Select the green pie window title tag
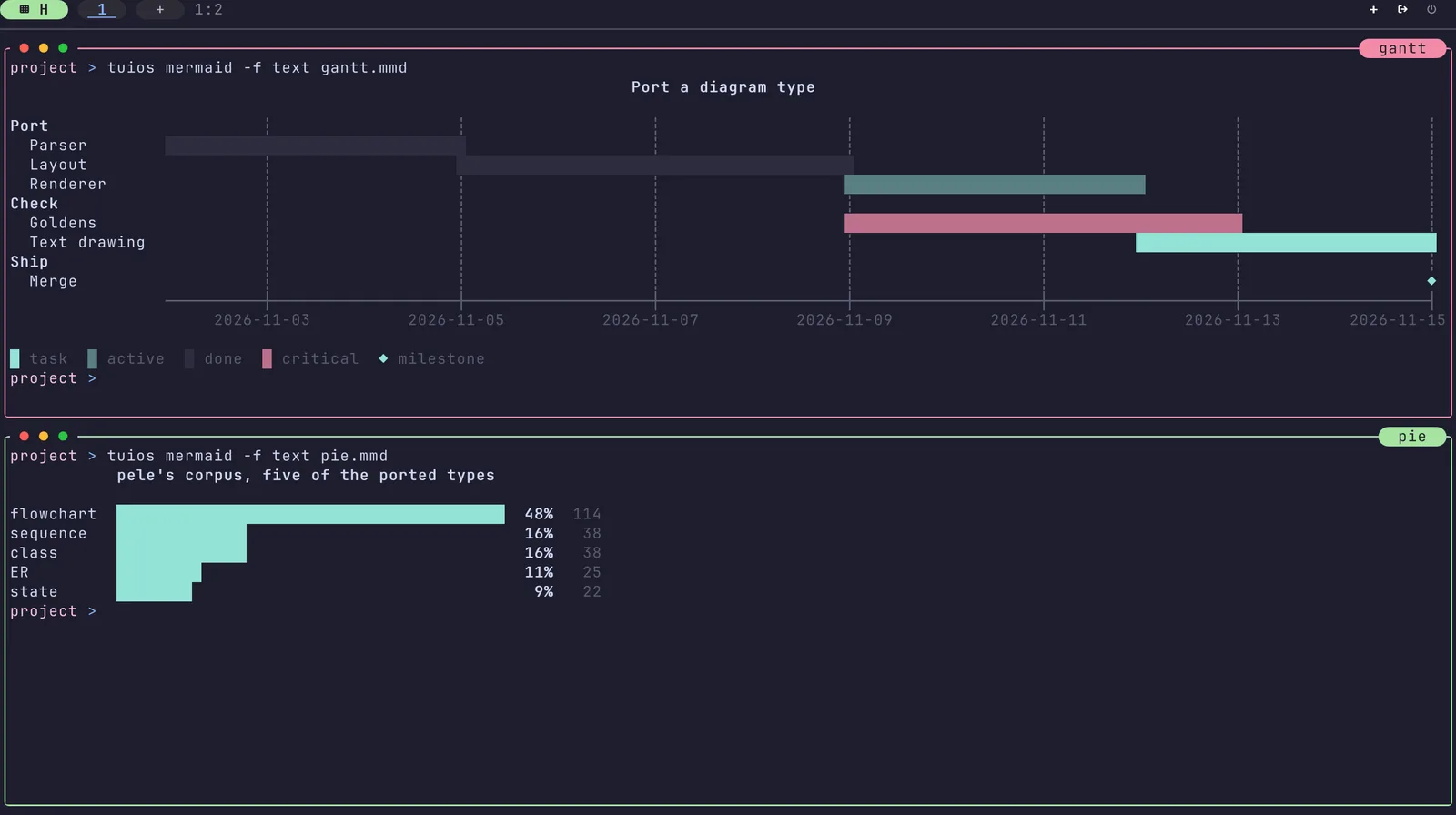The image size is (1456, 815). 1412,437
